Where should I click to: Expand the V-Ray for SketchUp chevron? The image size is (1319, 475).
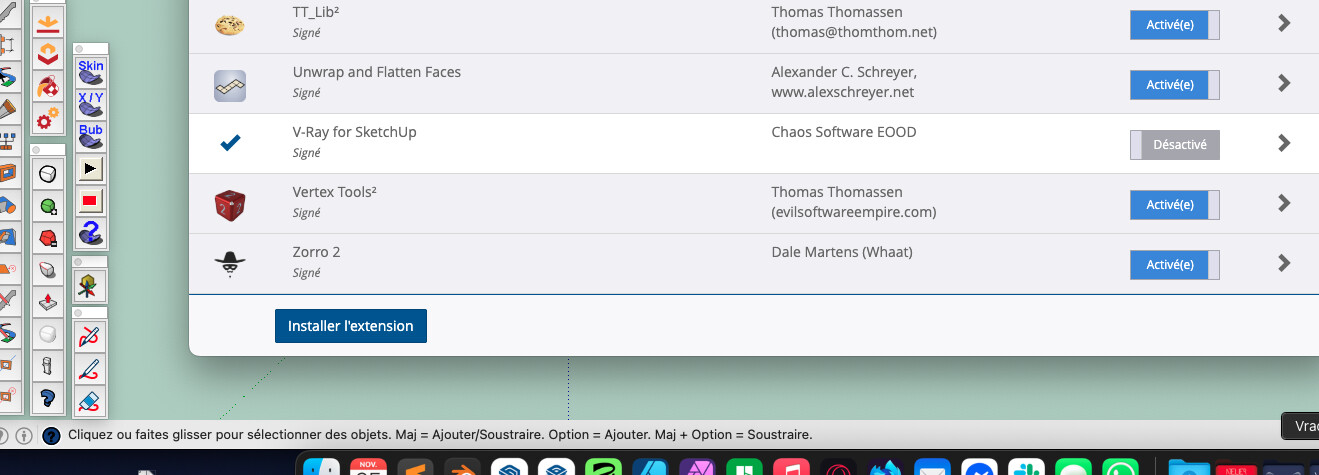point(1285,143)
